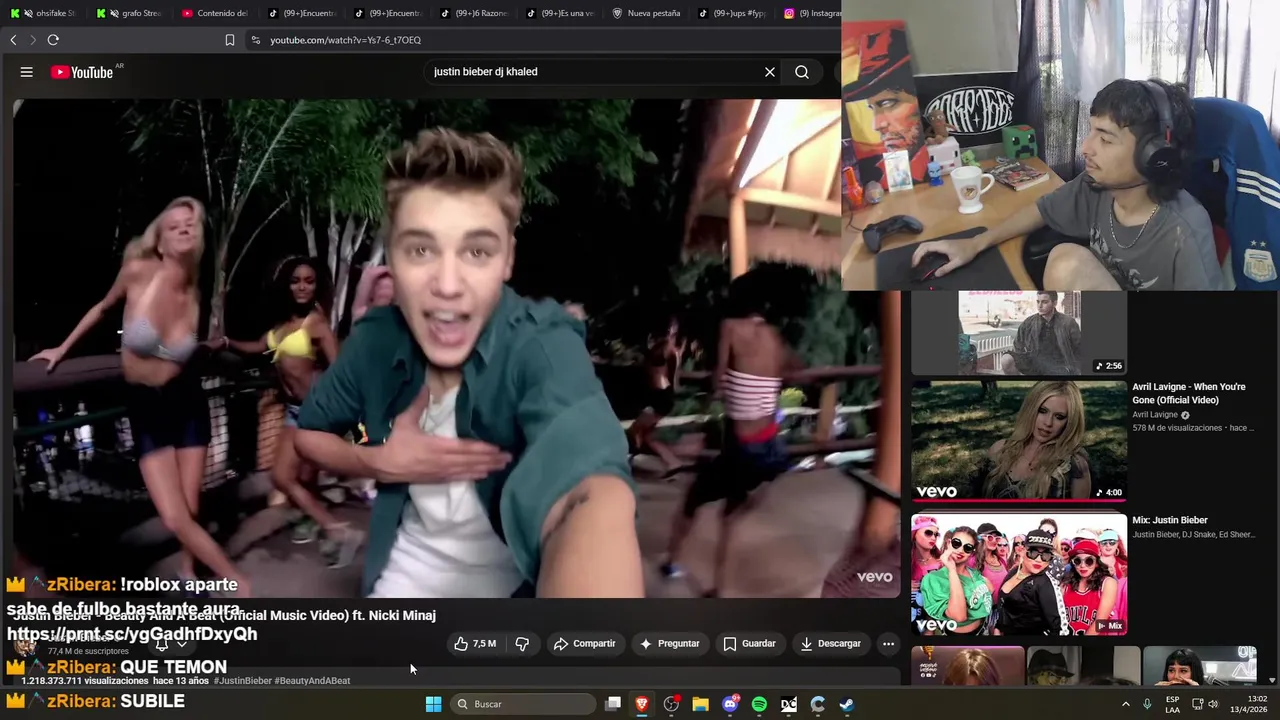The height and width of the screenshot is (720, 1280).
Task: Expand the subscription options chevron
Action: coord(182,644)
